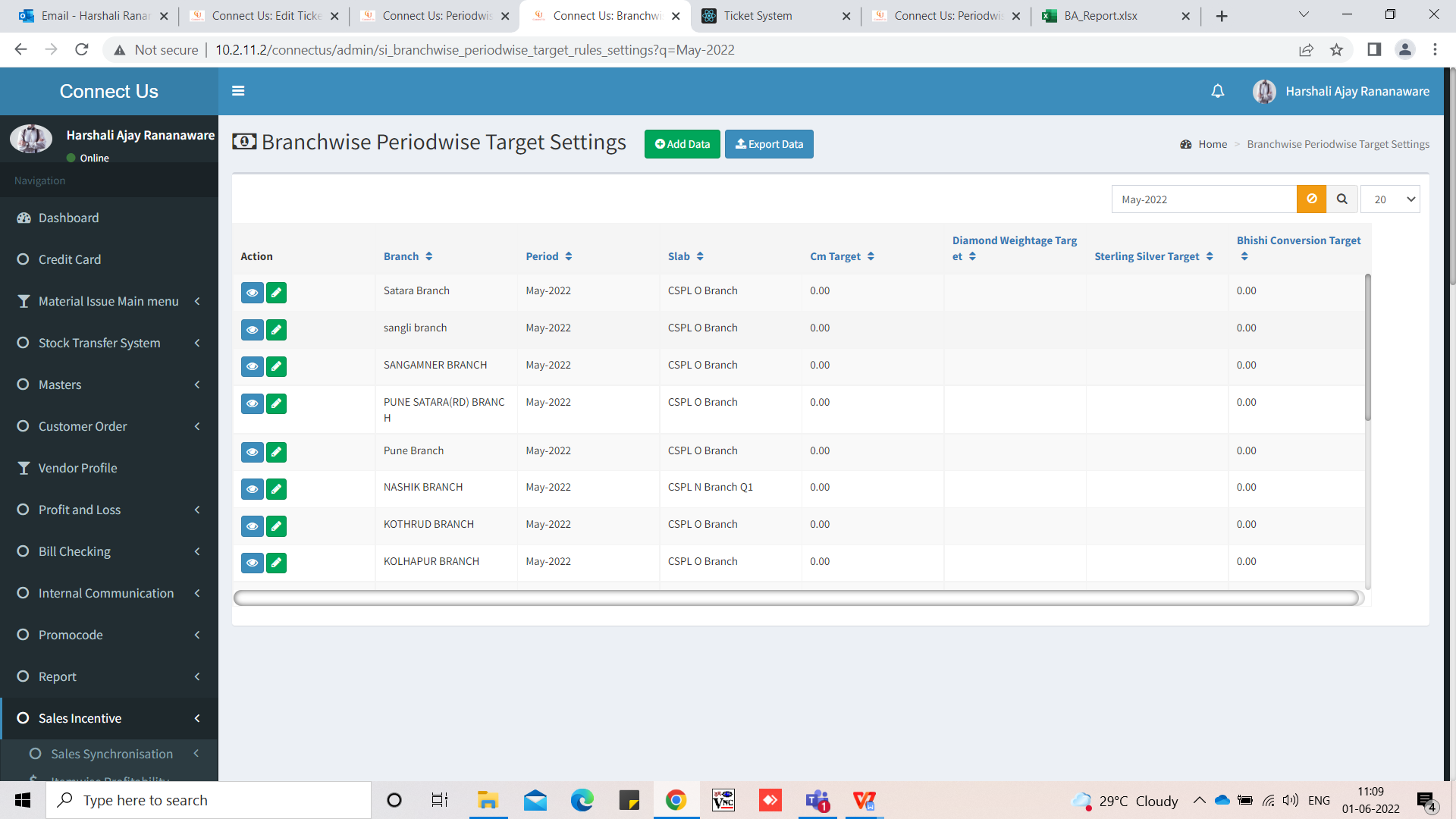The width and height of the screenshot is (1456, 819).
Task: Click the browser share icon
Action: (1306, 50)
